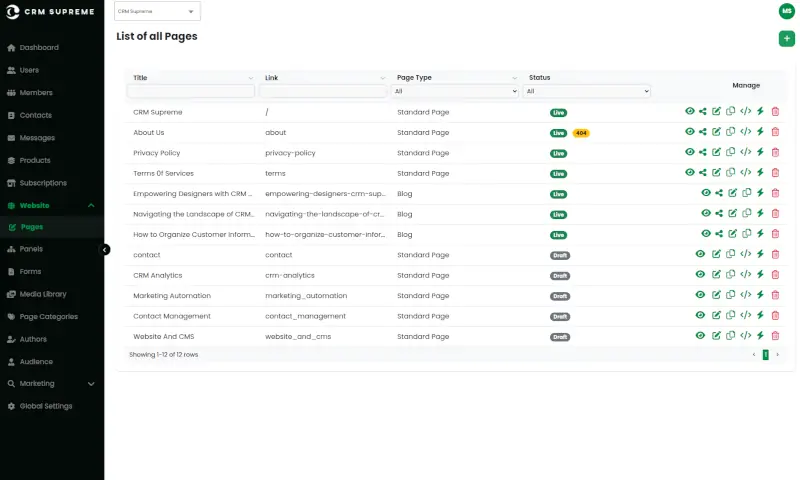Open code view for Privacy Policy
Image resolution: width=800 pixels, height=480 pixels.
tap(745, 152)
